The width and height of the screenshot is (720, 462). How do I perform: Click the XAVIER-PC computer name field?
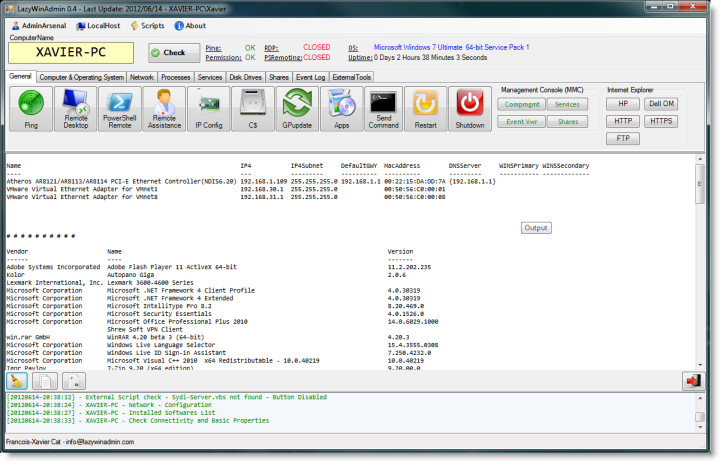[x=71, y=53]
